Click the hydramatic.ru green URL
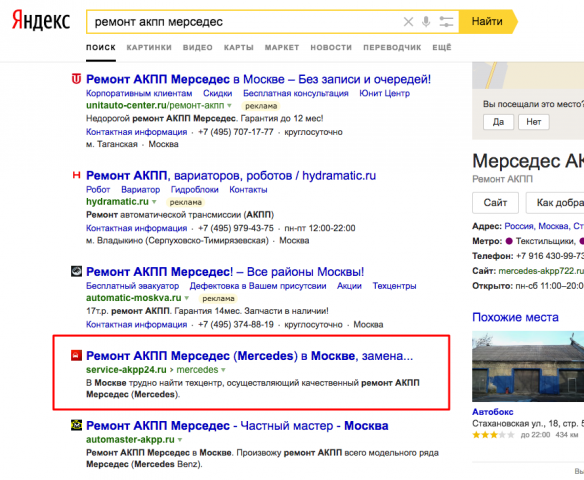Screen dimensions: 584x480 pos(117,202)
